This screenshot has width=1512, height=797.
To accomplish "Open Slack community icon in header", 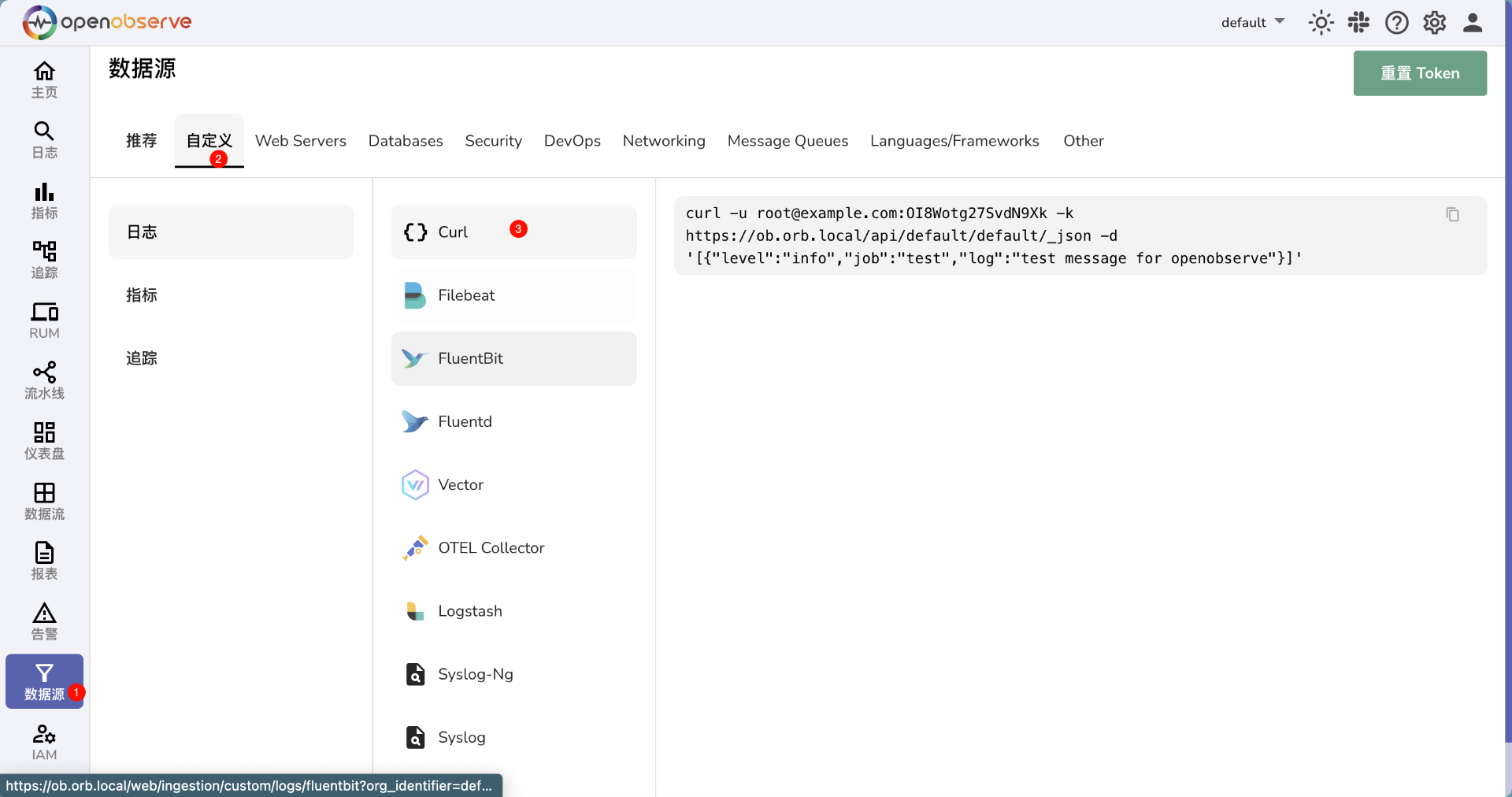I will point(1358,23).
